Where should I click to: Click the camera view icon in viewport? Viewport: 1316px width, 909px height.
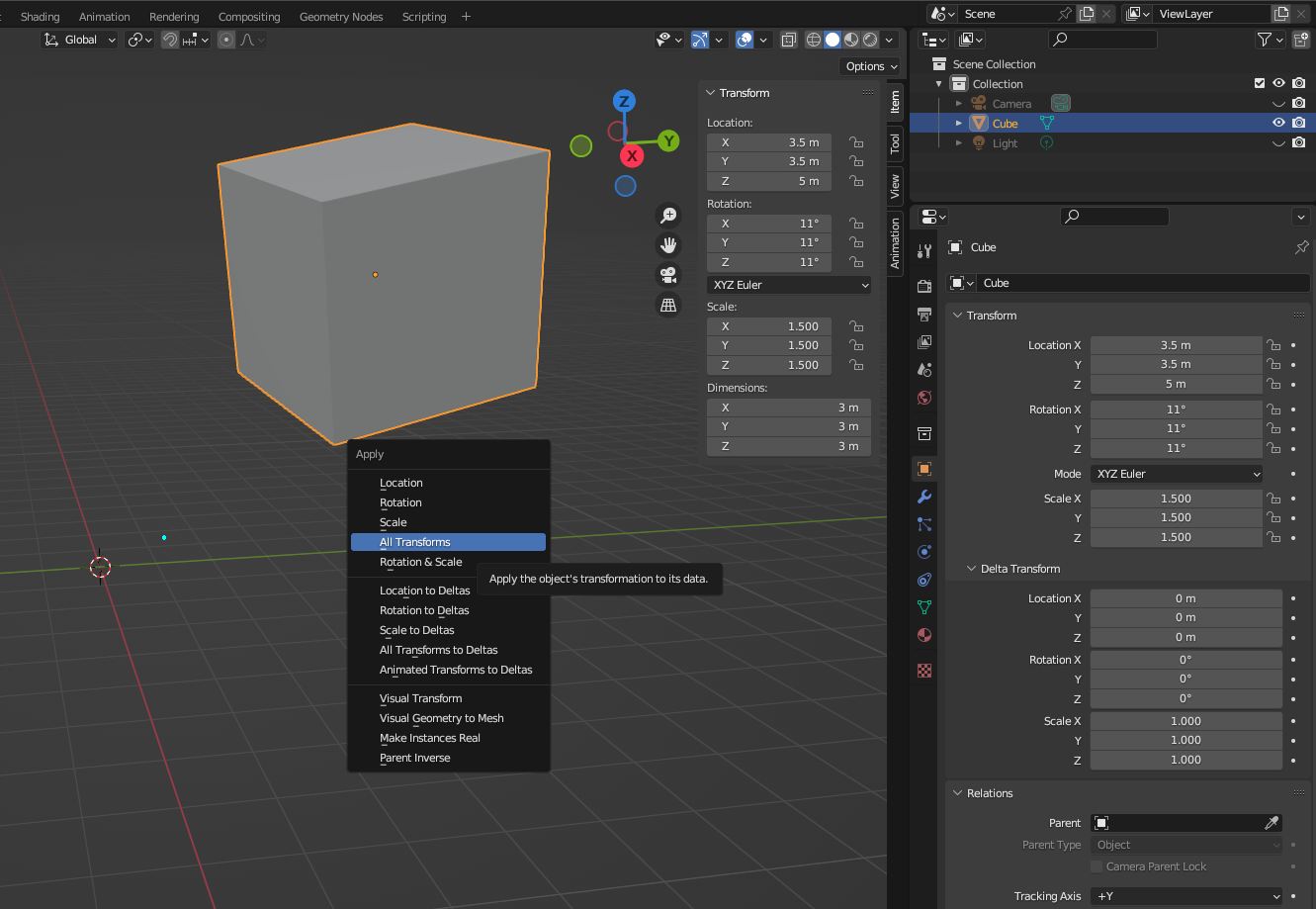[668, 275]
